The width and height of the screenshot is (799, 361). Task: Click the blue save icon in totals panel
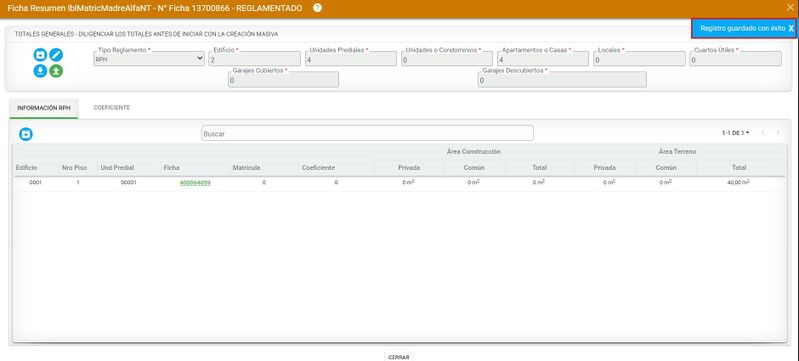click(40, 55)
